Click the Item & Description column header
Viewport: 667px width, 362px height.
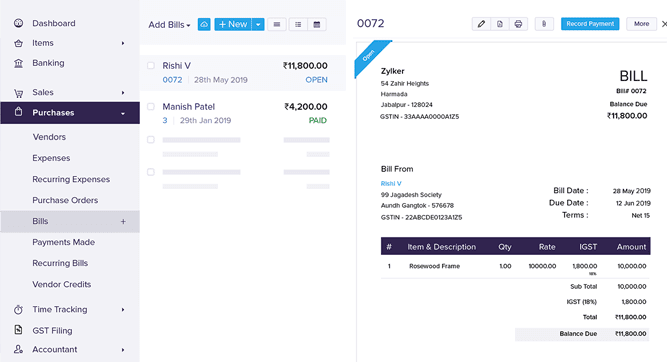(442, 247)
